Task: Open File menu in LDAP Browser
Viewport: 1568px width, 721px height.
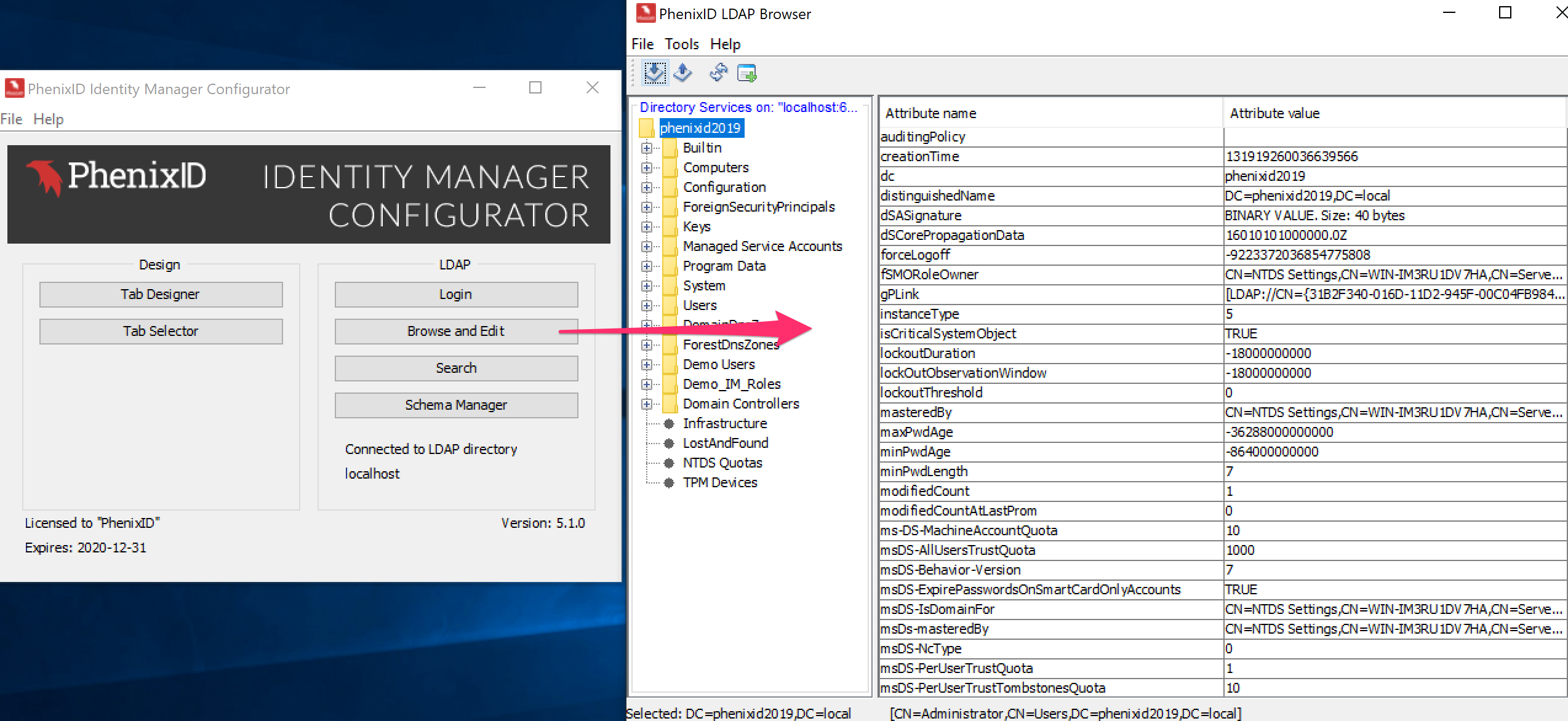Action: tap(642, 44)
